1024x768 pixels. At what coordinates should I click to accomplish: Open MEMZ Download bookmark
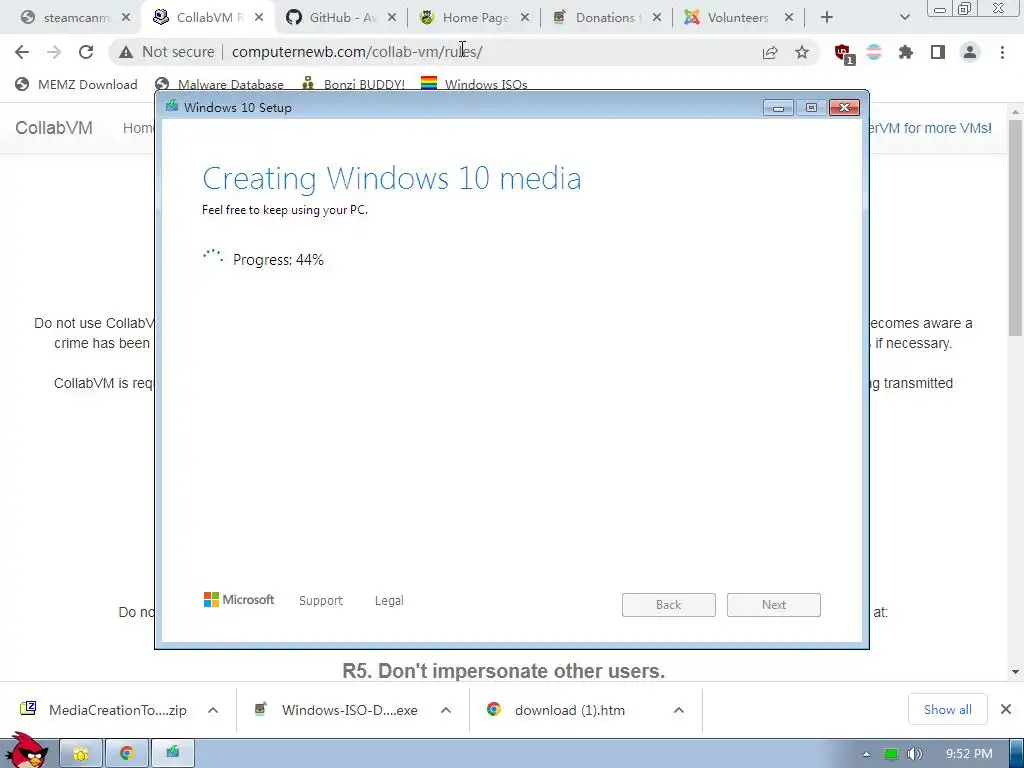(76, 84)
